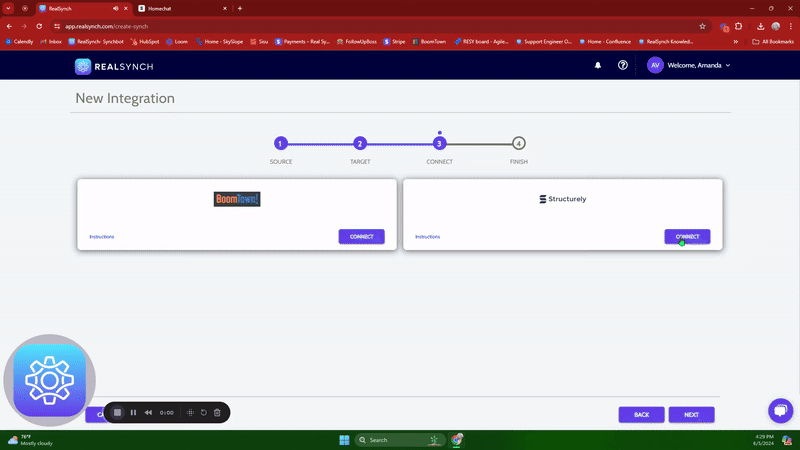Open the chat support bubble
800x450 pixels.
(x=781, y=411)
